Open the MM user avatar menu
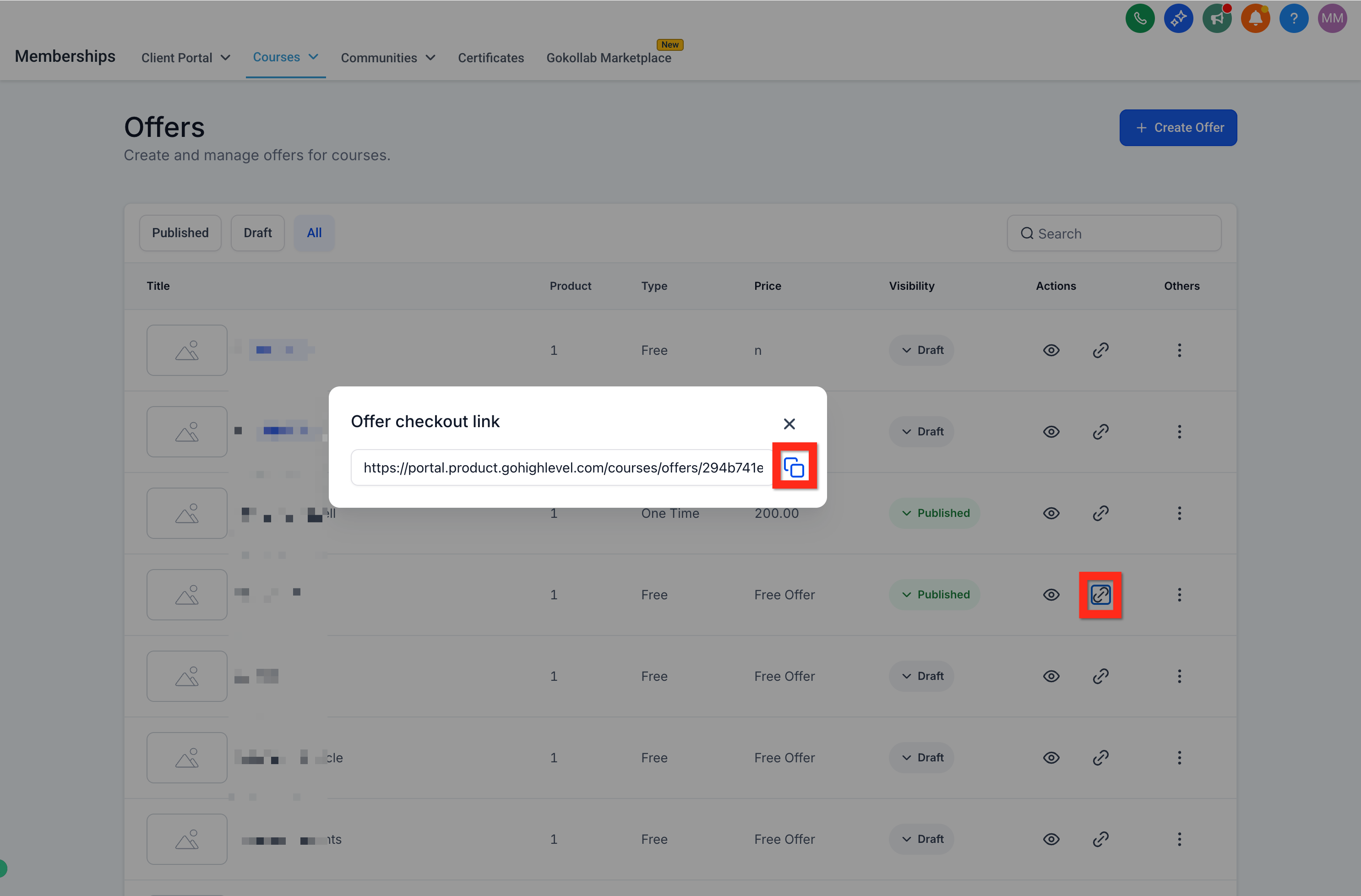The image size is (1361, 896). [x=1332, y=18]
